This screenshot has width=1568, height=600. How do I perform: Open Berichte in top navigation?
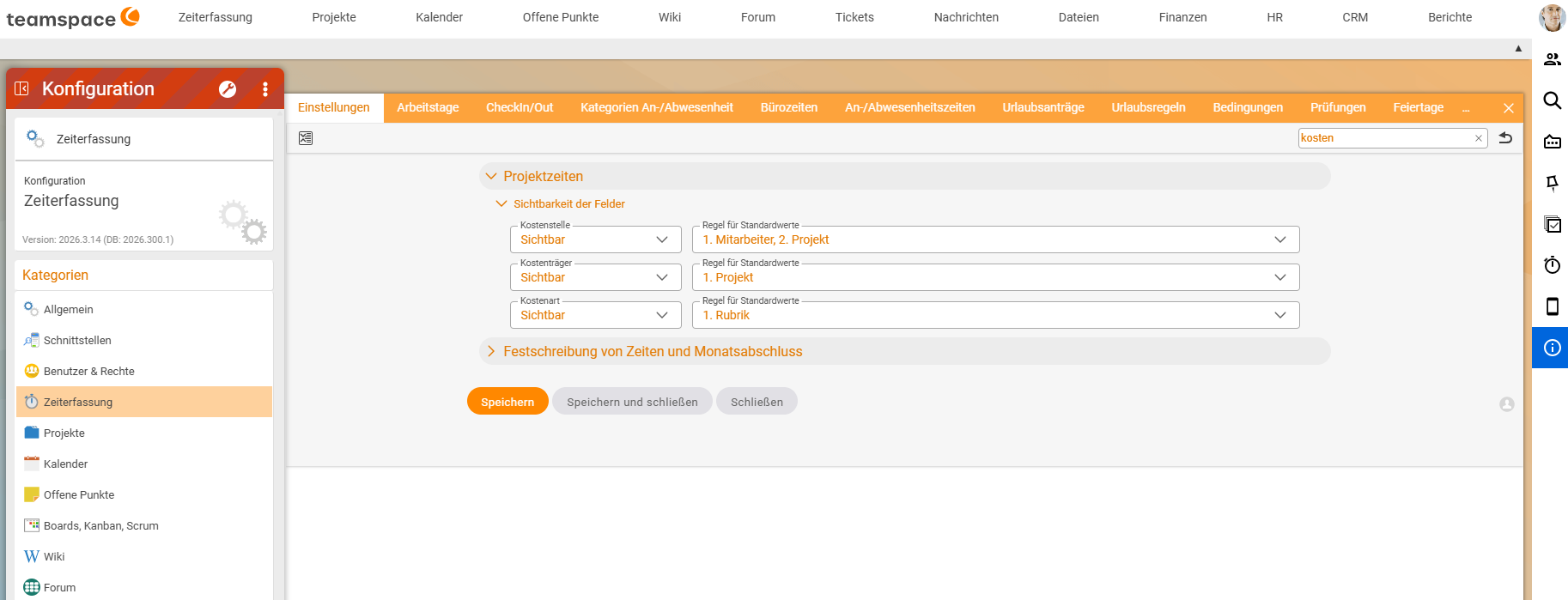tap(1449, 17)
